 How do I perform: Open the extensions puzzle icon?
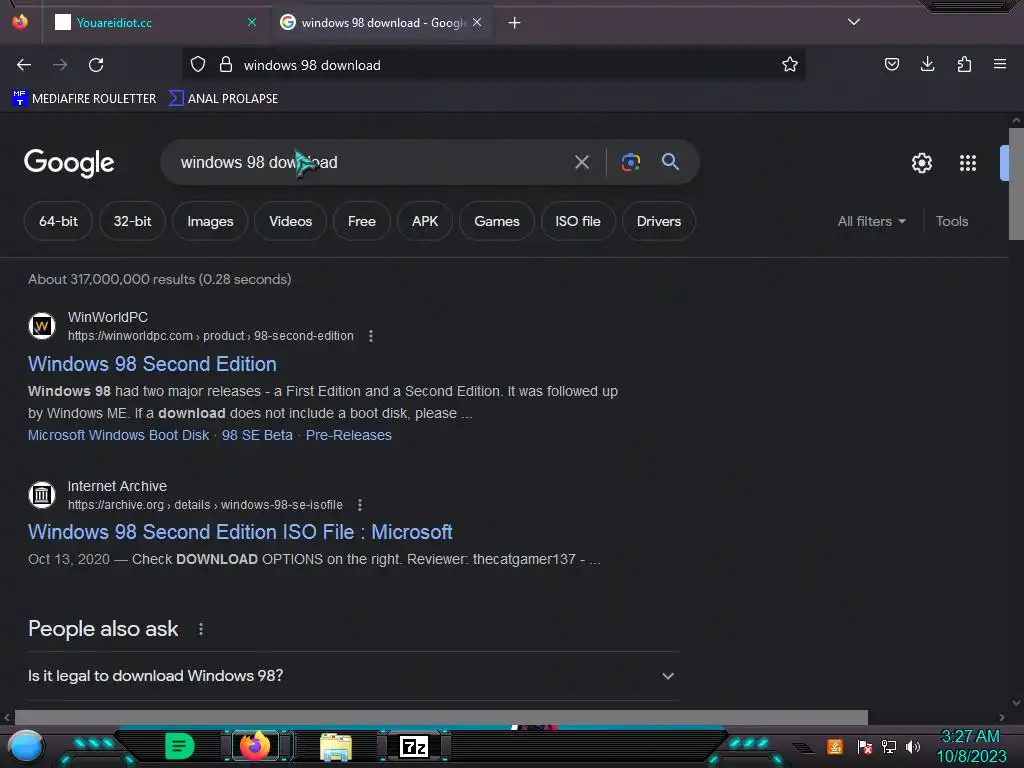point(964,64)
